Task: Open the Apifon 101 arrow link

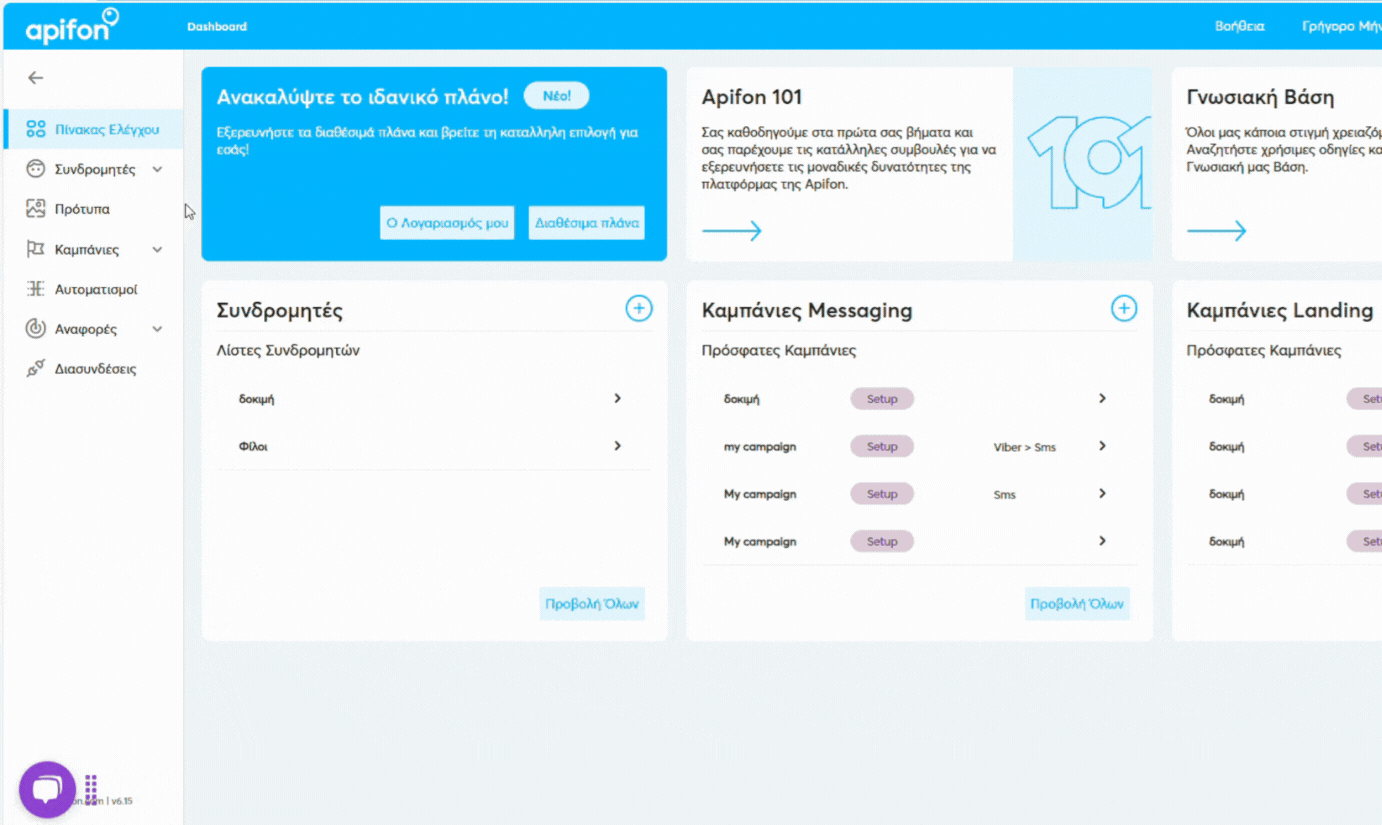Action: (732, 230)
